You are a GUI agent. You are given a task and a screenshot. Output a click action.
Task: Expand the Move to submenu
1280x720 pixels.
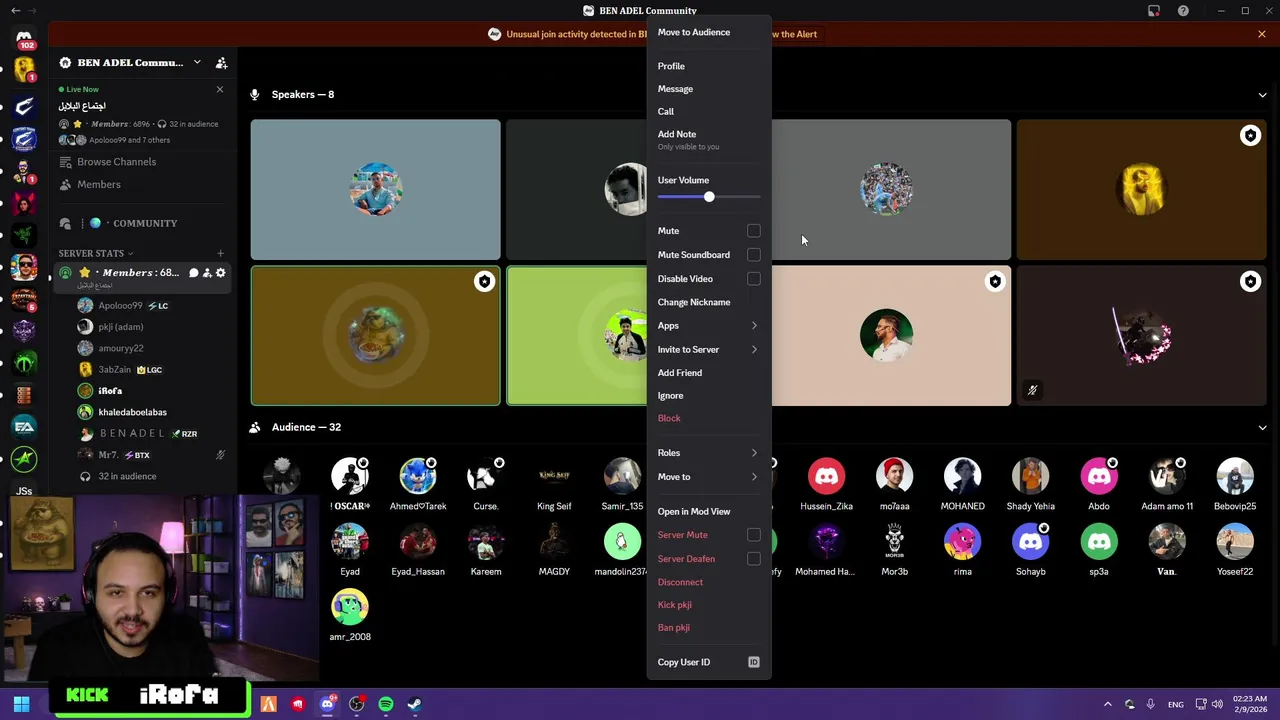pos(709,477)
